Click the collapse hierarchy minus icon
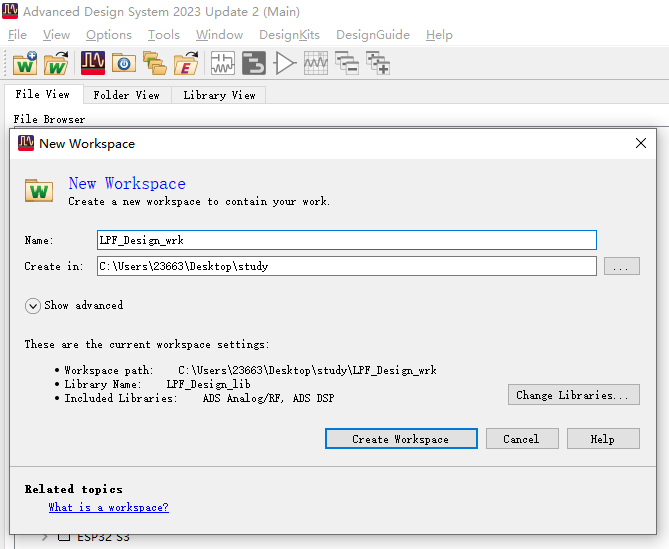 [346, 63]
